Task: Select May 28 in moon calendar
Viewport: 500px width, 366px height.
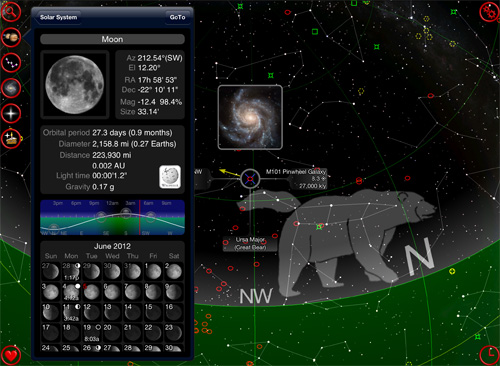Action: (x=71, y=271)
